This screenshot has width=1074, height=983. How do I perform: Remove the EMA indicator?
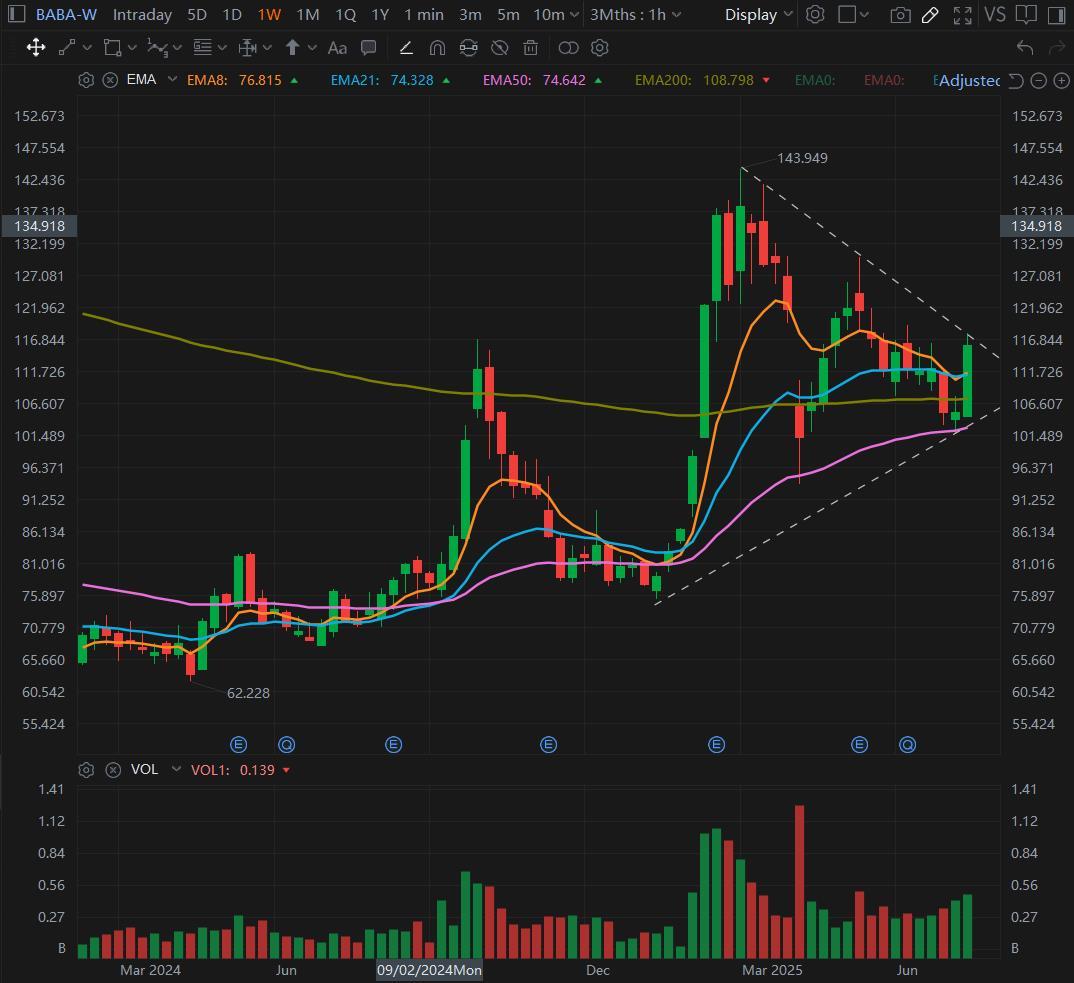[x=110, y=80]
